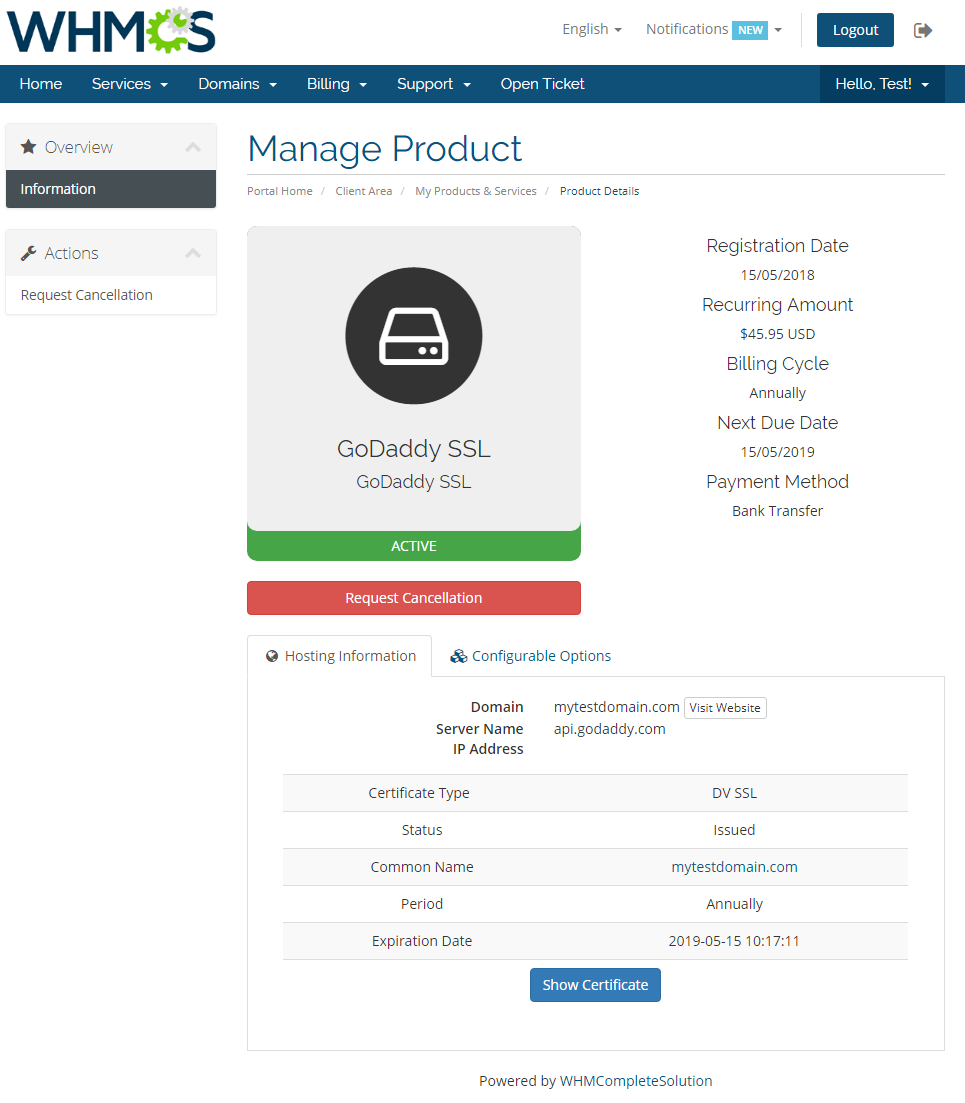Switch to the Hosting Information tab
Screen dimensions: 965x1103
click(340, 656)
